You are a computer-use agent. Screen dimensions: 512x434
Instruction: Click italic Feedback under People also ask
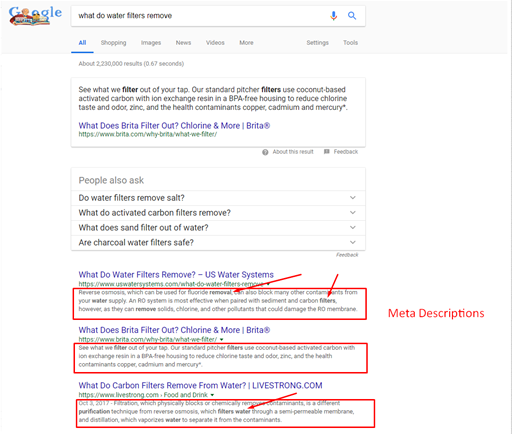coord(347,255)
